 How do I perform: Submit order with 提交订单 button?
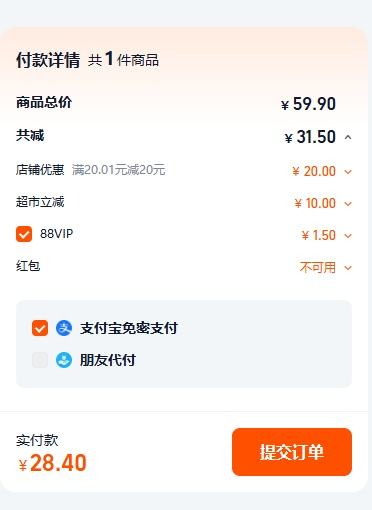[x=292, y=452]
